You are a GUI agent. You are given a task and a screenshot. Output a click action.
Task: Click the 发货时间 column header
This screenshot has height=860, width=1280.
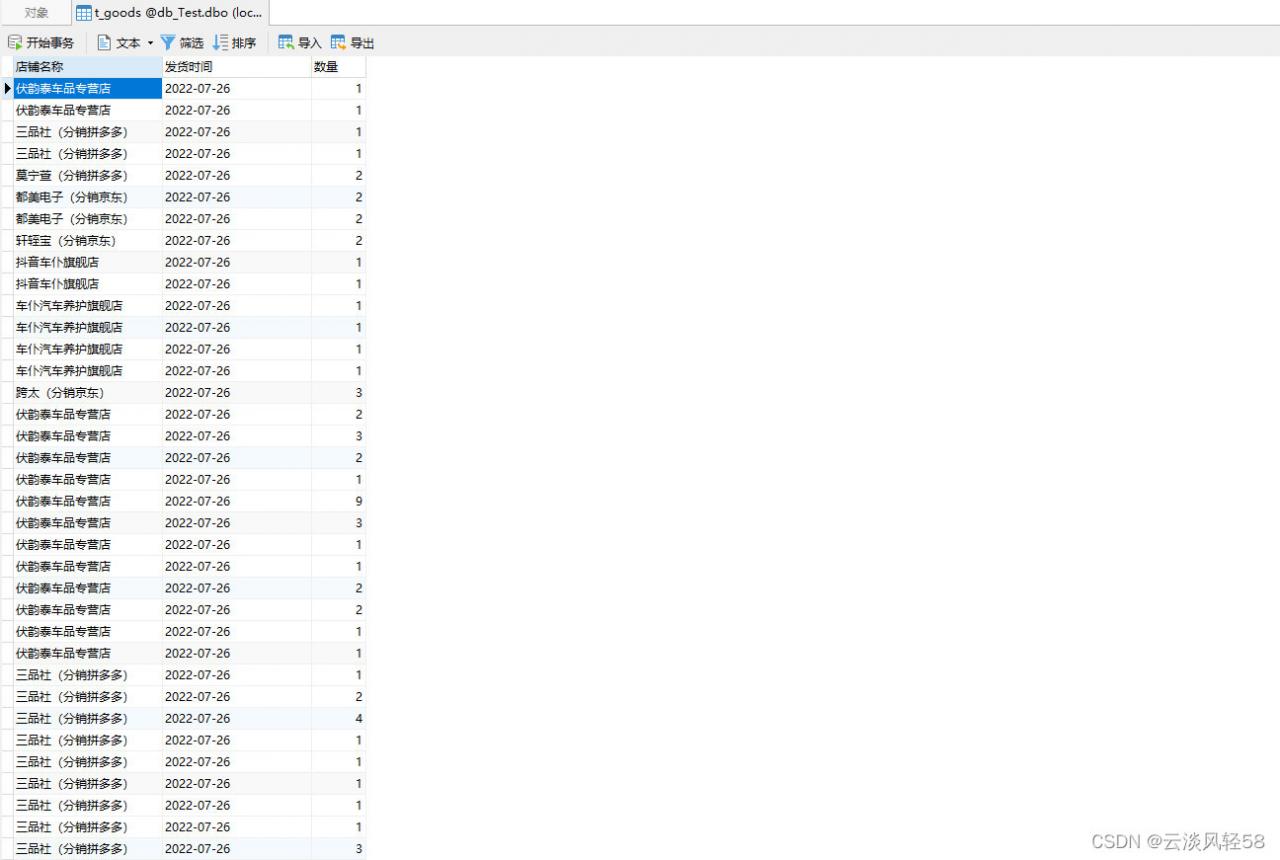pyautogui.click(x=237, y=67)
